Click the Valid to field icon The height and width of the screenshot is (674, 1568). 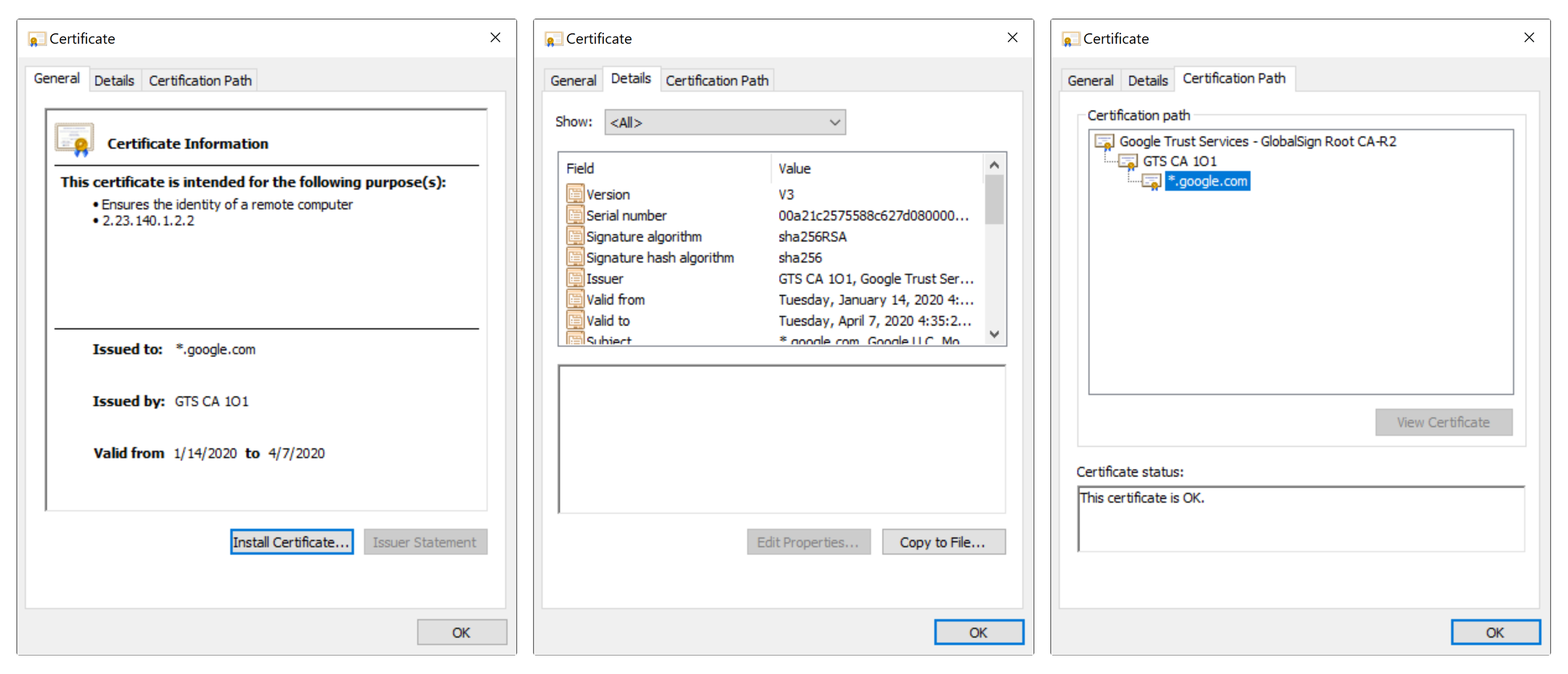tap(574, 320)
